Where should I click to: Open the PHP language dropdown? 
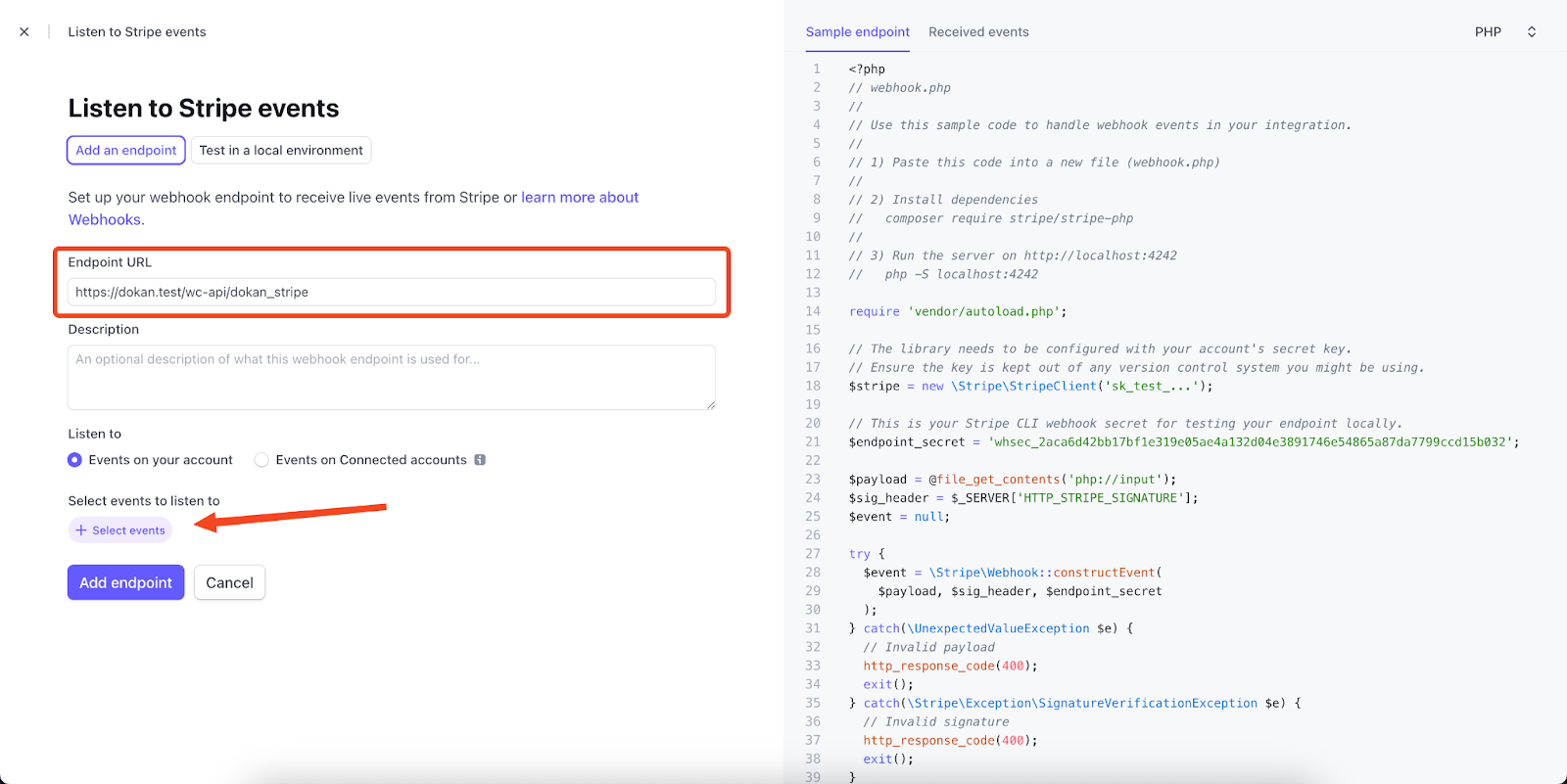(1505, 32)
